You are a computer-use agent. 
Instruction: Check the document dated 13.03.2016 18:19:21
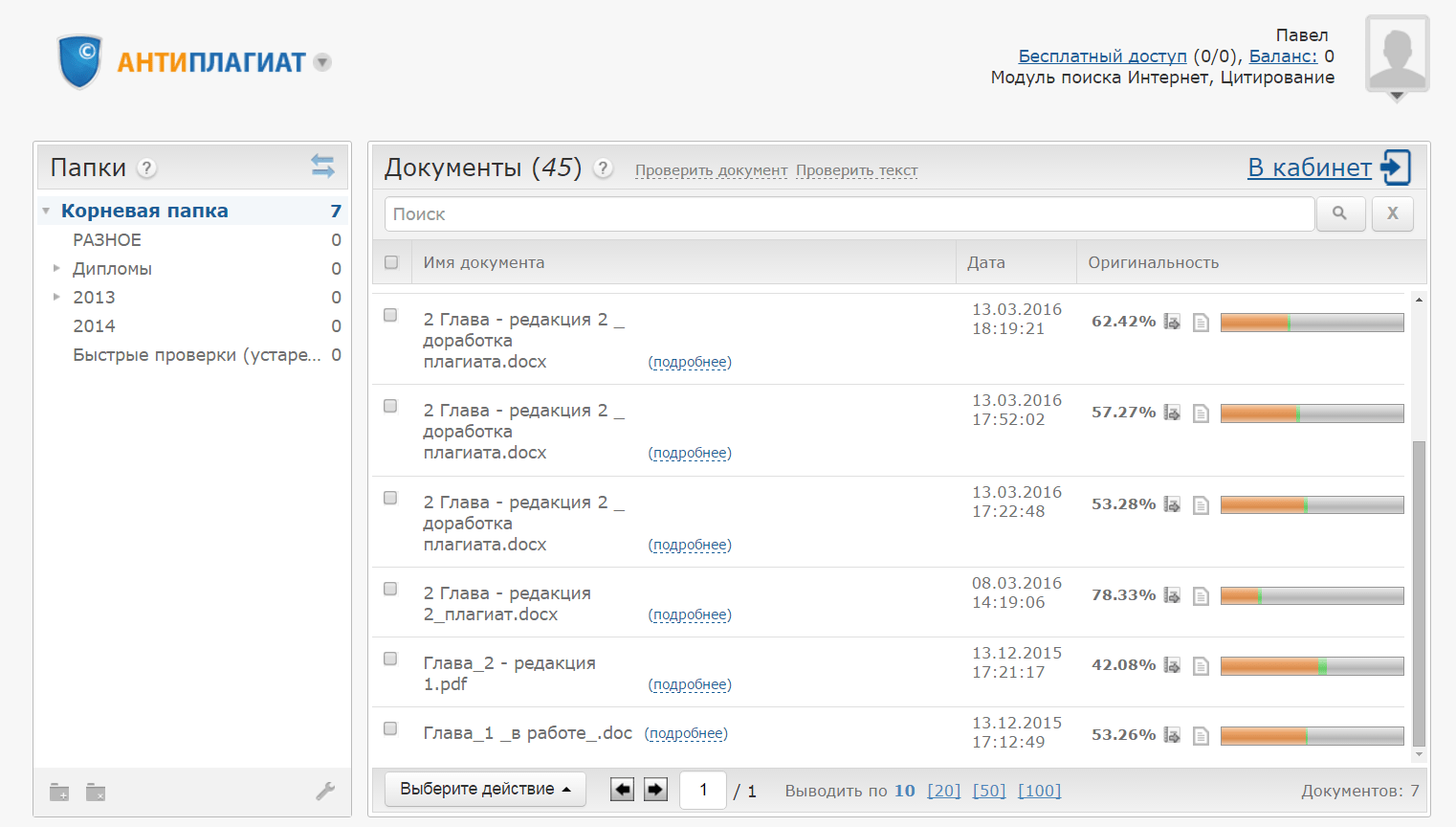pos(390,315)
